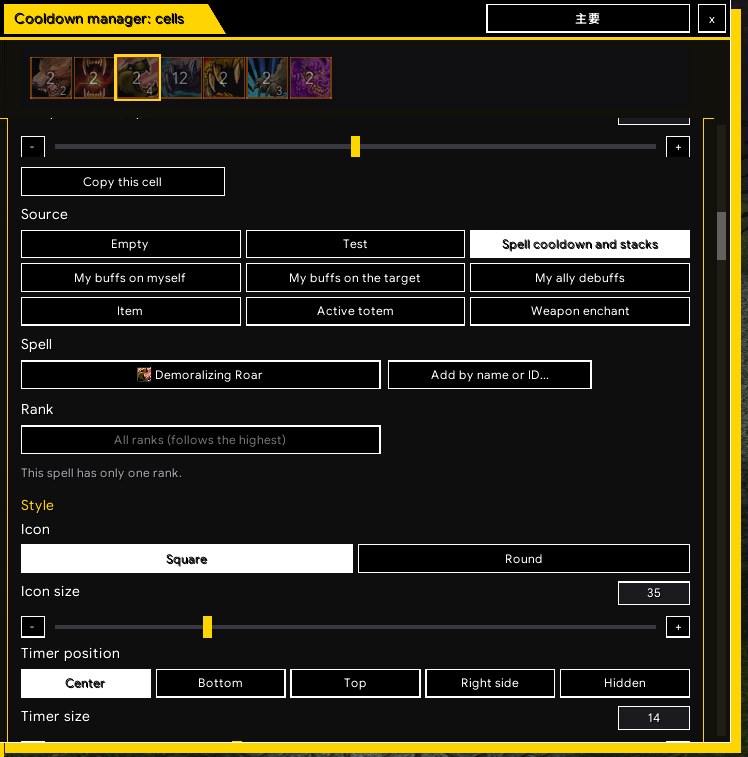Choose My buffs on the target source
The image size is (748, 757).
click(355, 278)
